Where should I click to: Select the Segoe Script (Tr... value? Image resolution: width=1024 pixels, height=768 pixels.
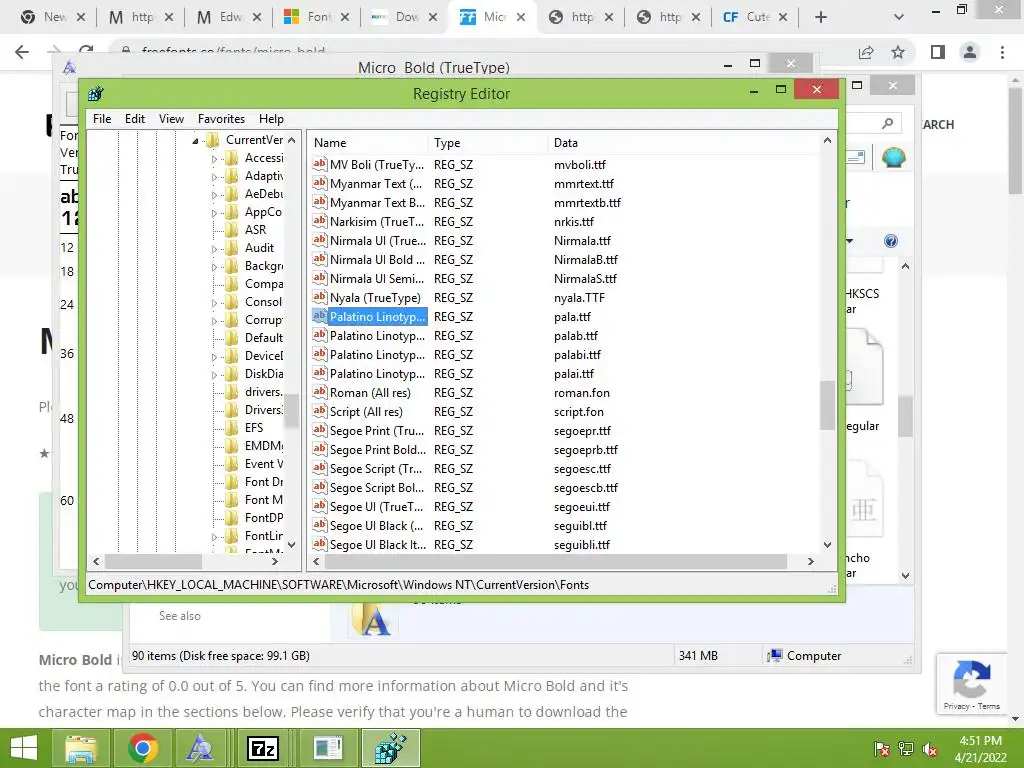point(376,468)
